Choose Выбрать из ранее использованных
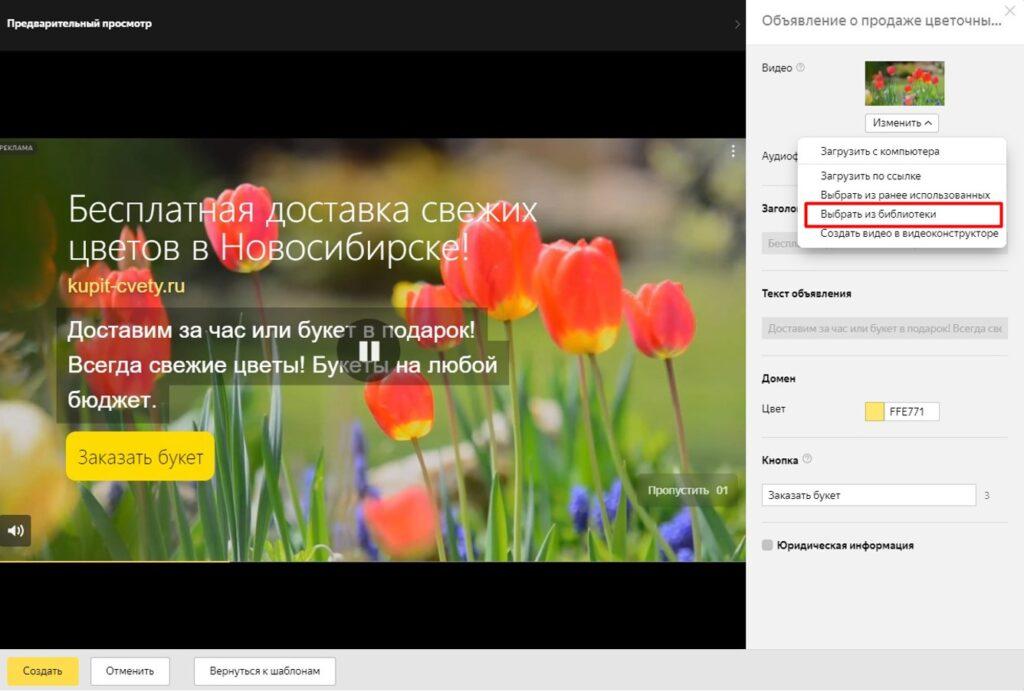Screen dimensions: 1024x692 pyautogui.click(x=904, y=195)
